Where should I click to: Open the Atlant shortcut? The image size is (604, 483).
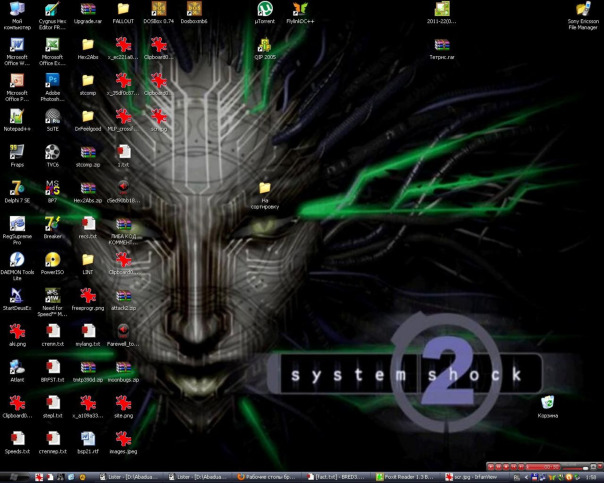[17, 371]
